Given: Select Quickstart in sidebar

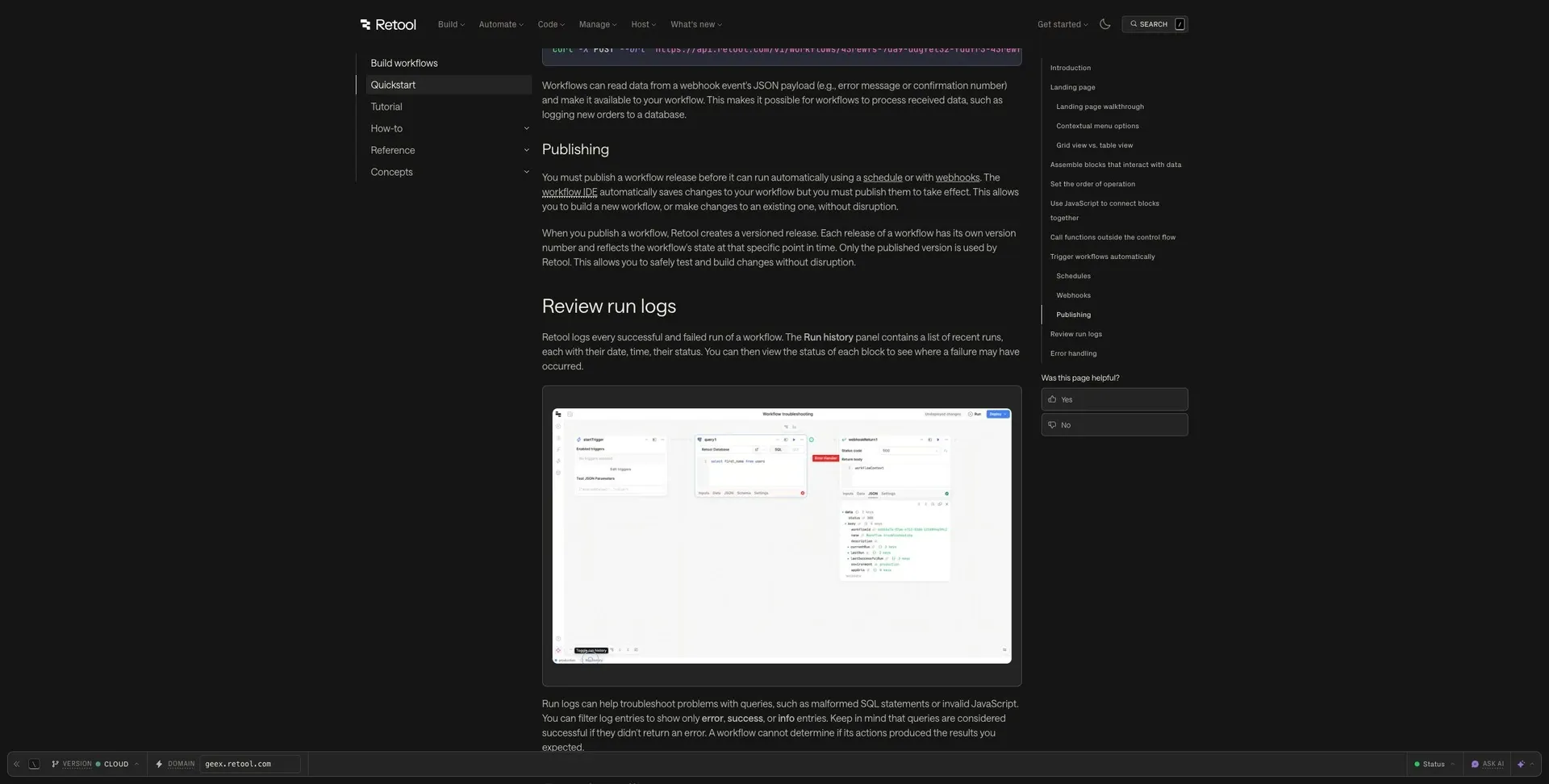Looking at the screenshot, I should tap(449, 85).
